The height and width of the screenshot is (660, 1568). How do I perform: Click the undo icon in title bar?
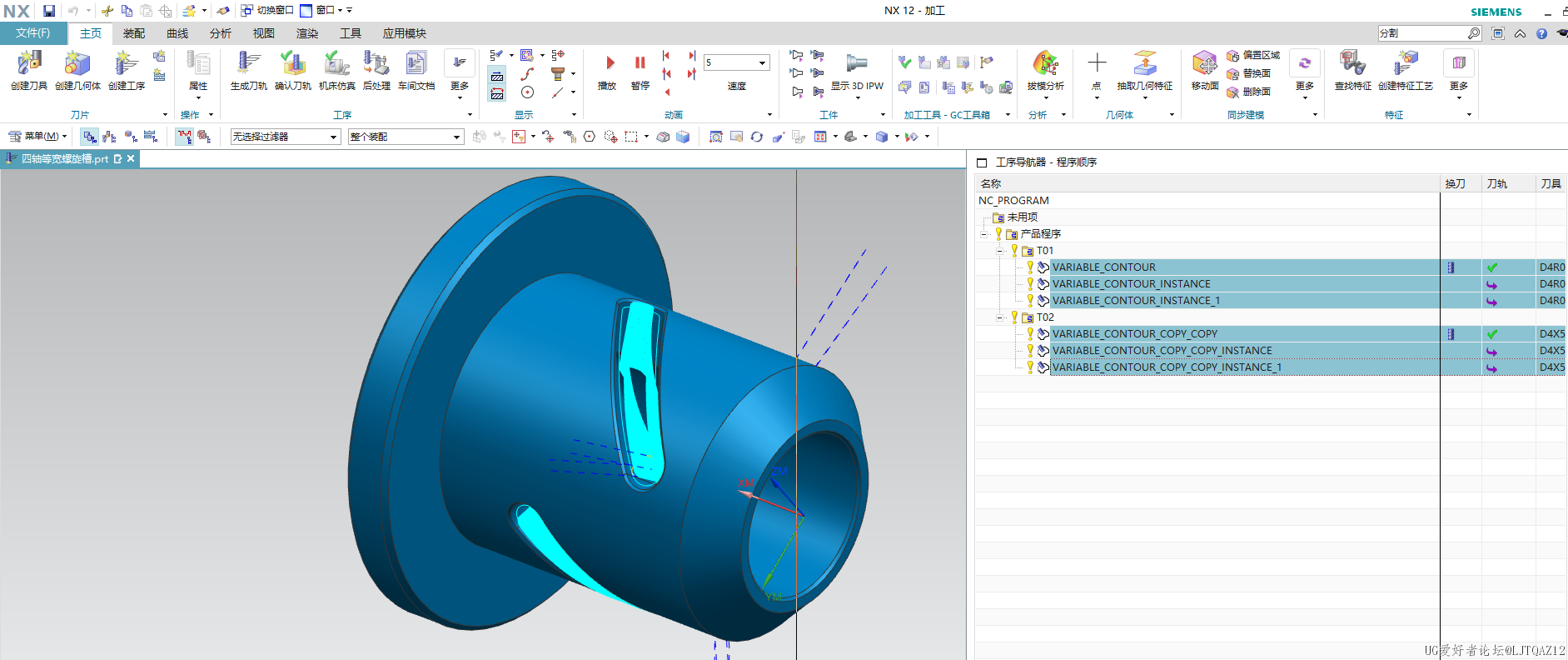click(x=73, y=11)
